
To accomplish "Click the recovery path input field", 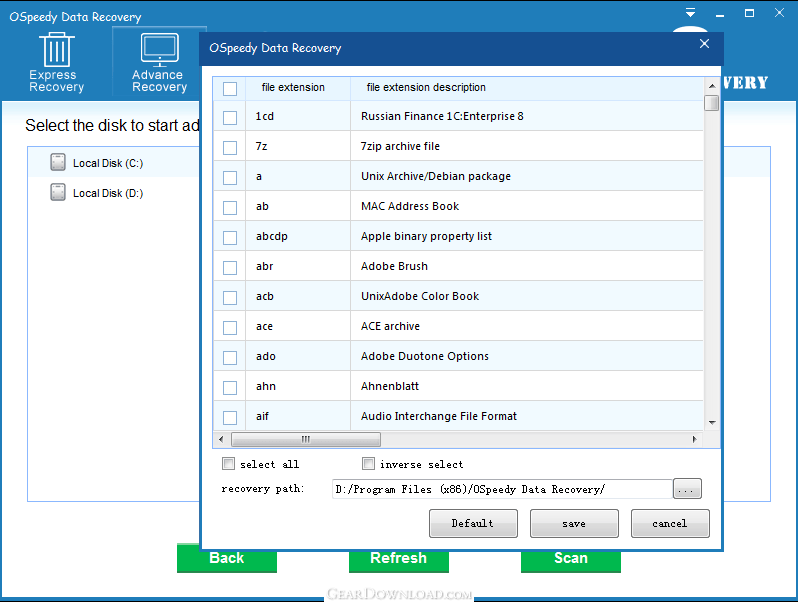I will (502, 489).
